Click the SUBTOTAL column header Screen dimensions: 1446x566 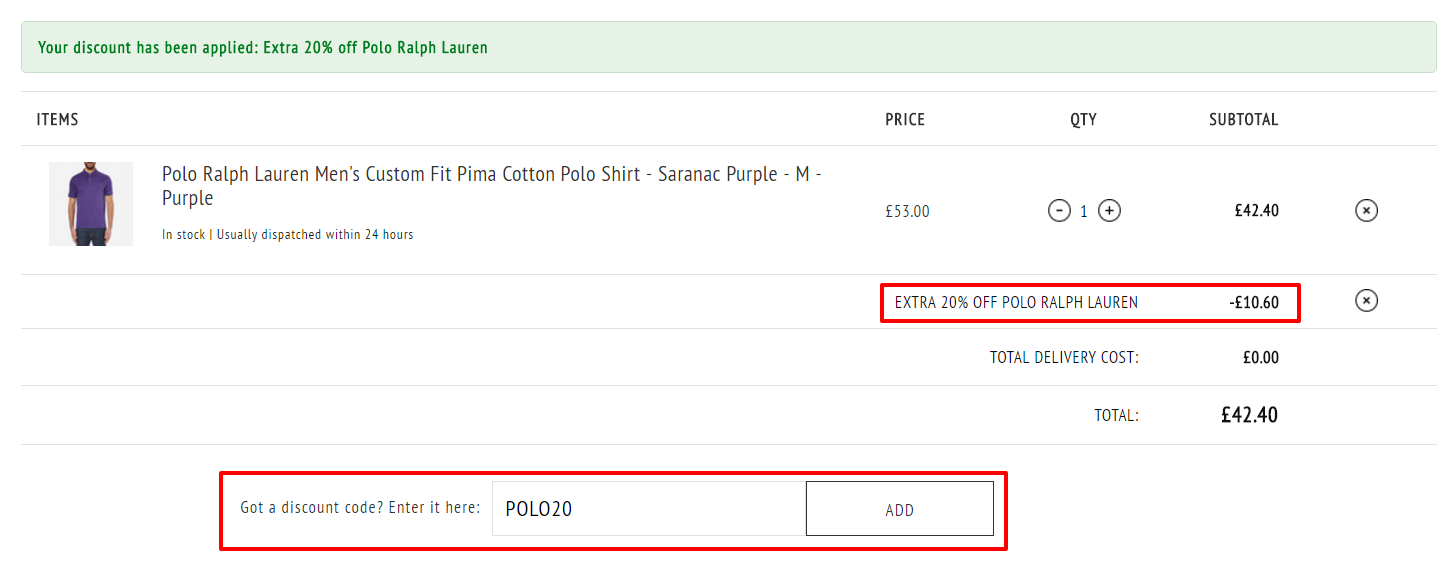tap(1243, 119)
